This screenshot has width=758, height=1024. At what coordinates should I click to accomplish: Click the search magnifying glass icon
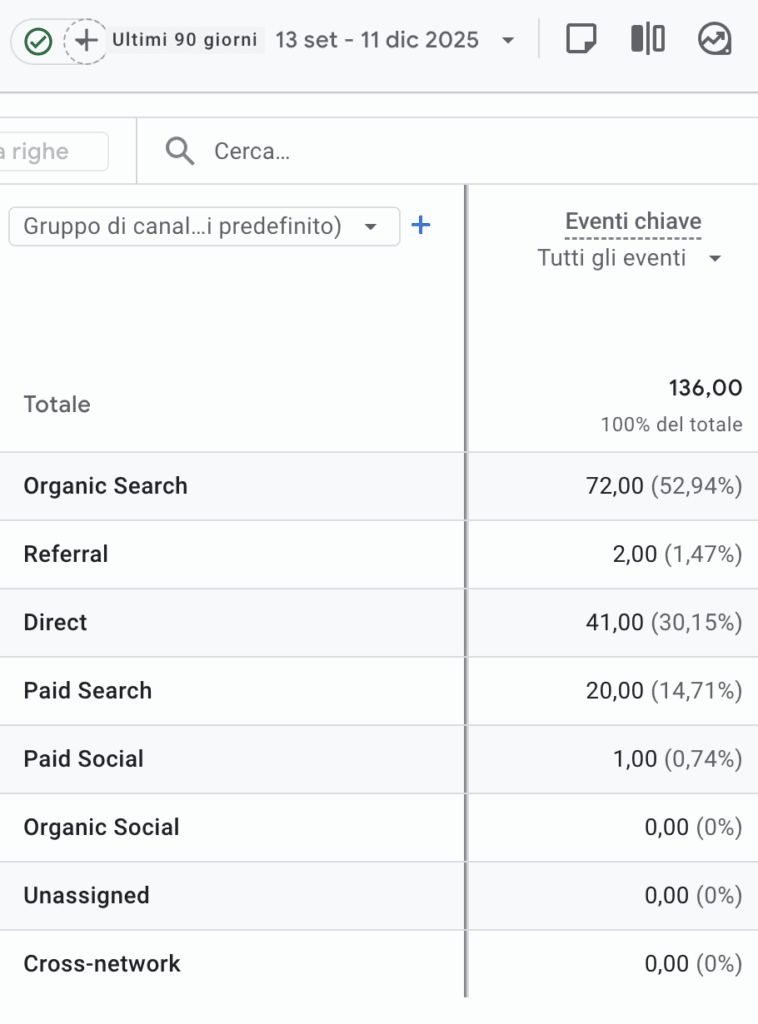[180, 151]
